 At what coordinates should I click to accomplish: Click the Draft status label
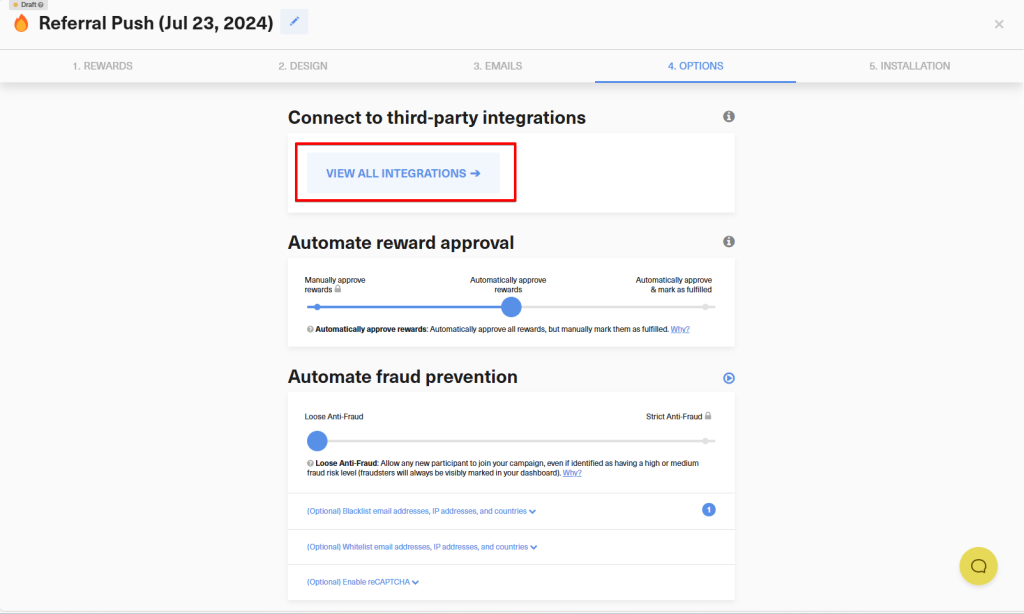27,5
